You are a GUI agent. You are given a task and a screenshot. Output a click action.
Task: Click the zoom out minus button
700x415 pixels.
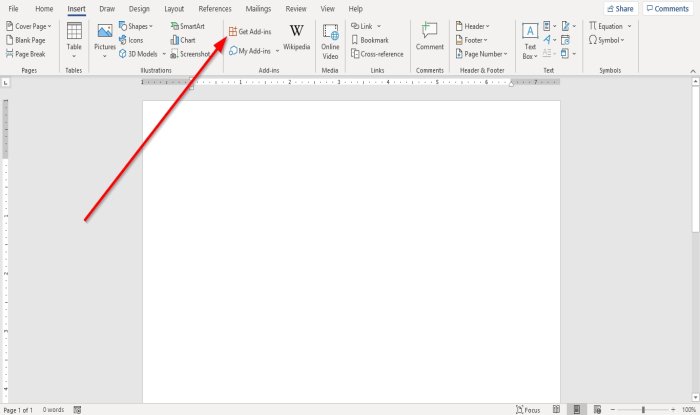click(x=613, y=410)
